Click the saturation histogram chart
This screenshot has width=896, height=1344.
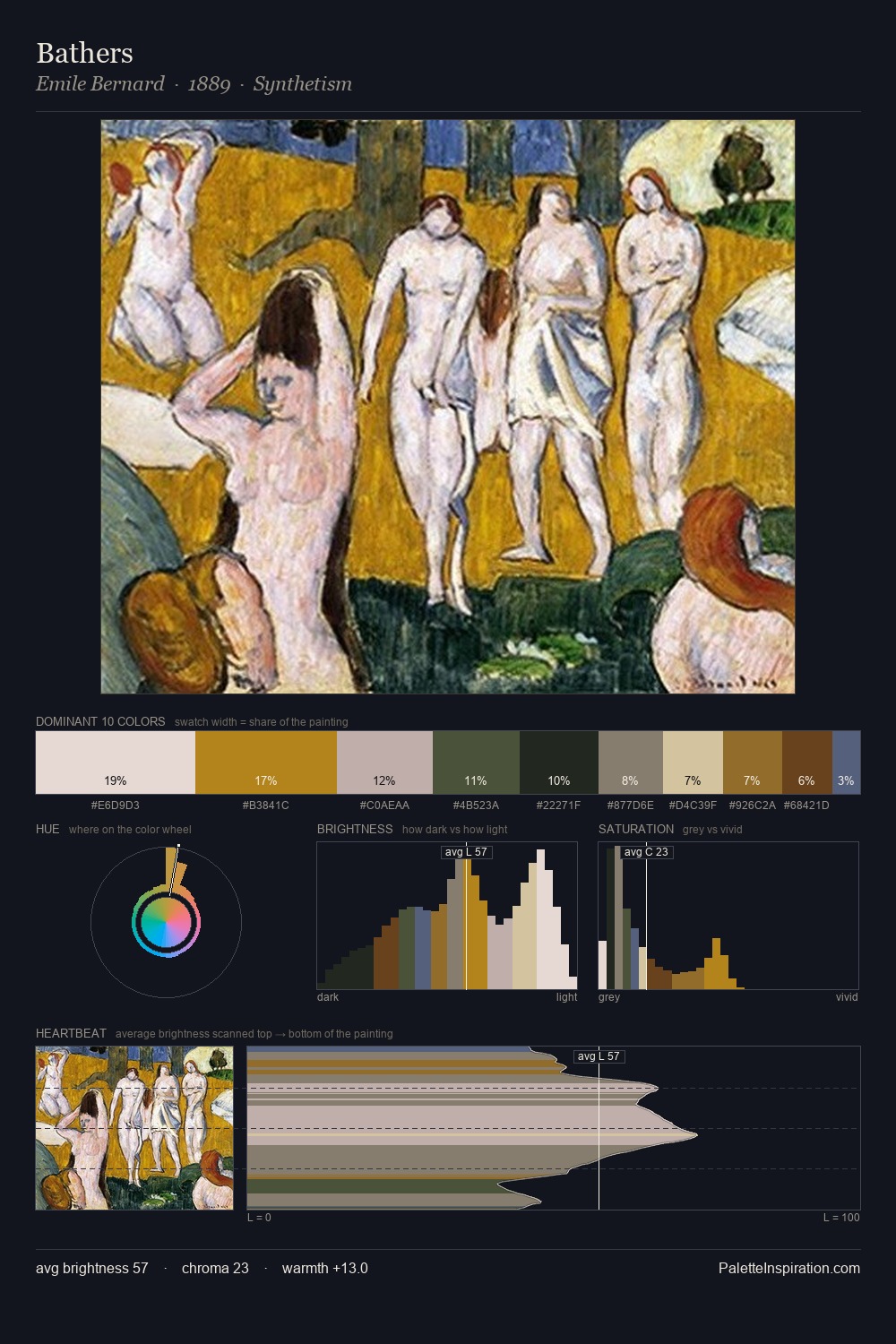728,916
